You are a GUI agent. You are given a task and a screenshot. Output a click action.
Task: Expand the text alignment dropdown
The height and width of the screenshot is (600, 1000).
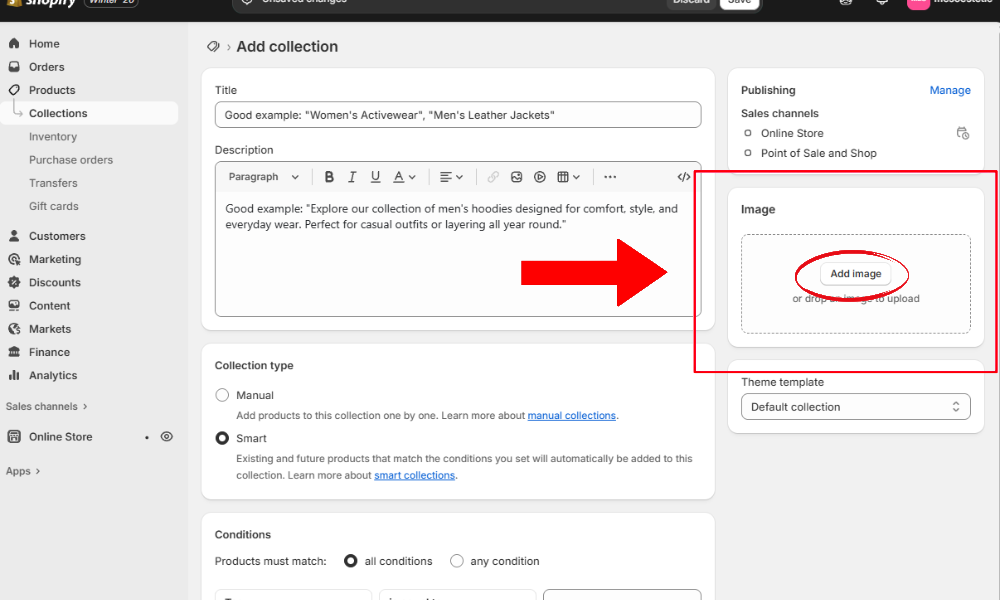pos(452,177)
